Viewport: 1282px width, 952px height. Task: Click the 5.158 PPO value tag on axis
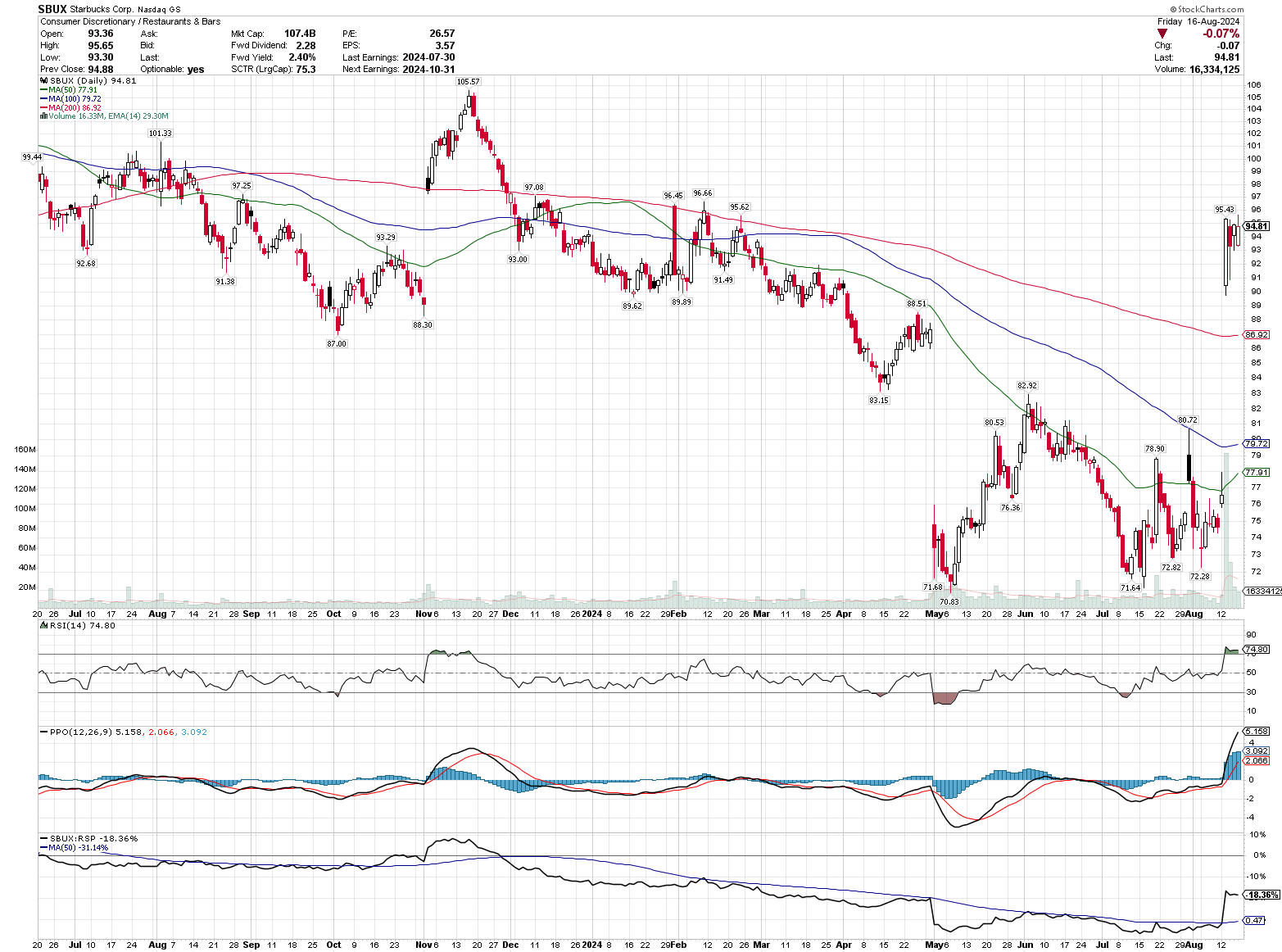click(x=1257, y=731)
